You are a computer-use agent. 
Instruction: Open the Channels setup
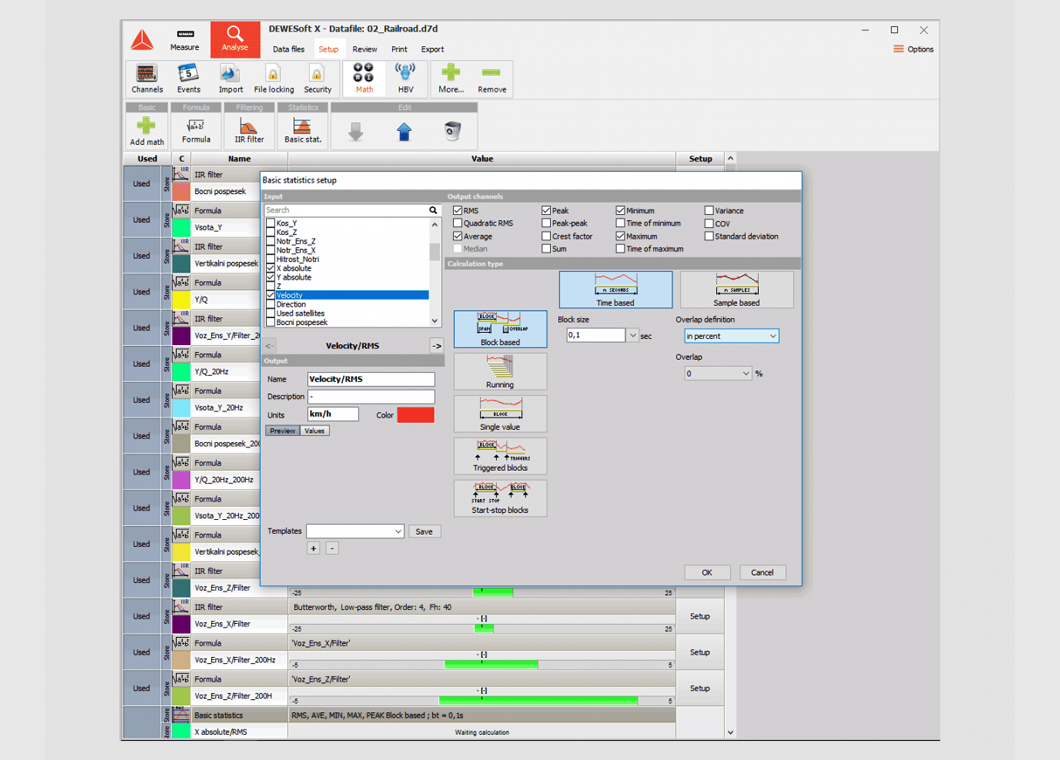tap(147, 78)
